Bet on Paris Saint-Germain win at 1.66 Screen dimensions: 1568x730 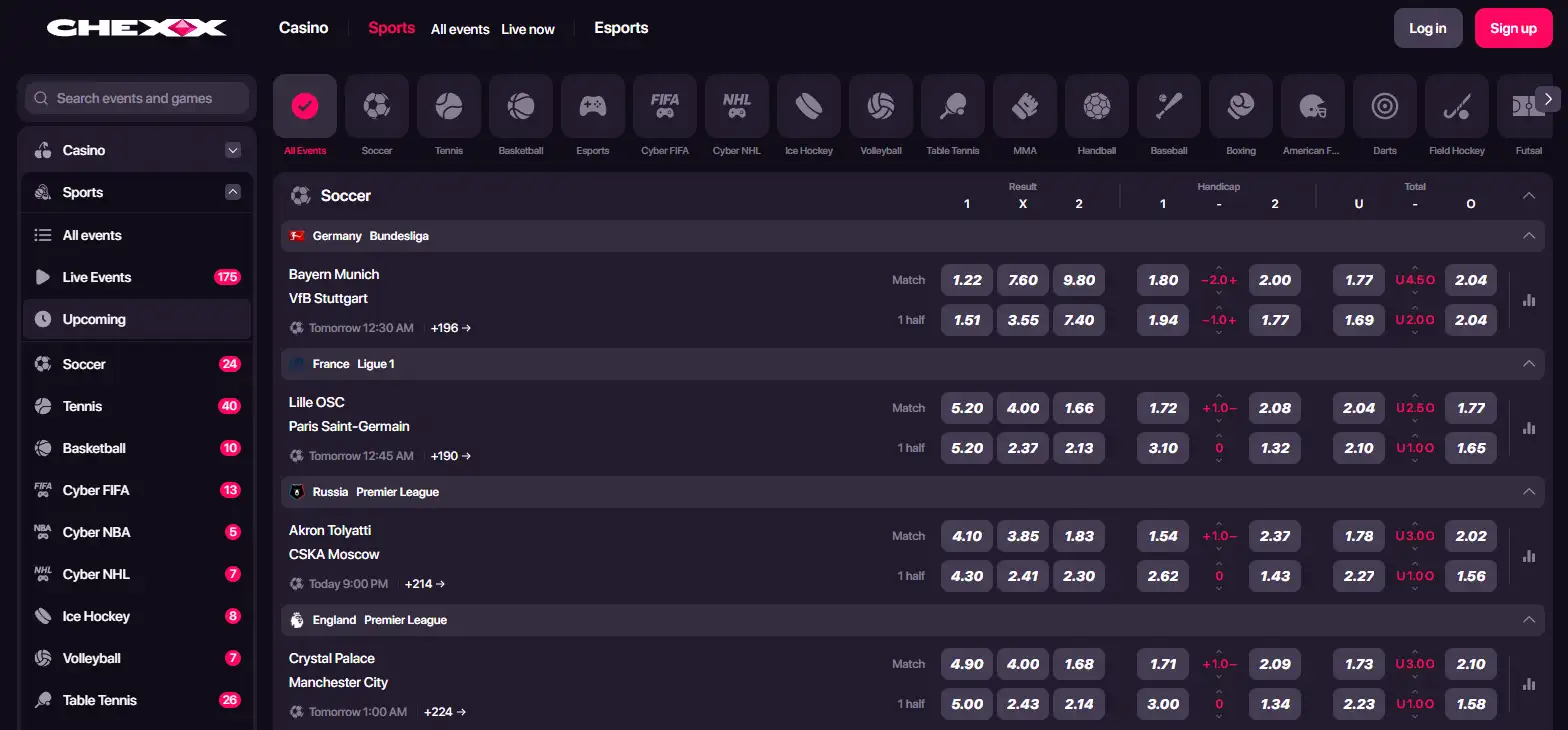(x=1079, y=408)
